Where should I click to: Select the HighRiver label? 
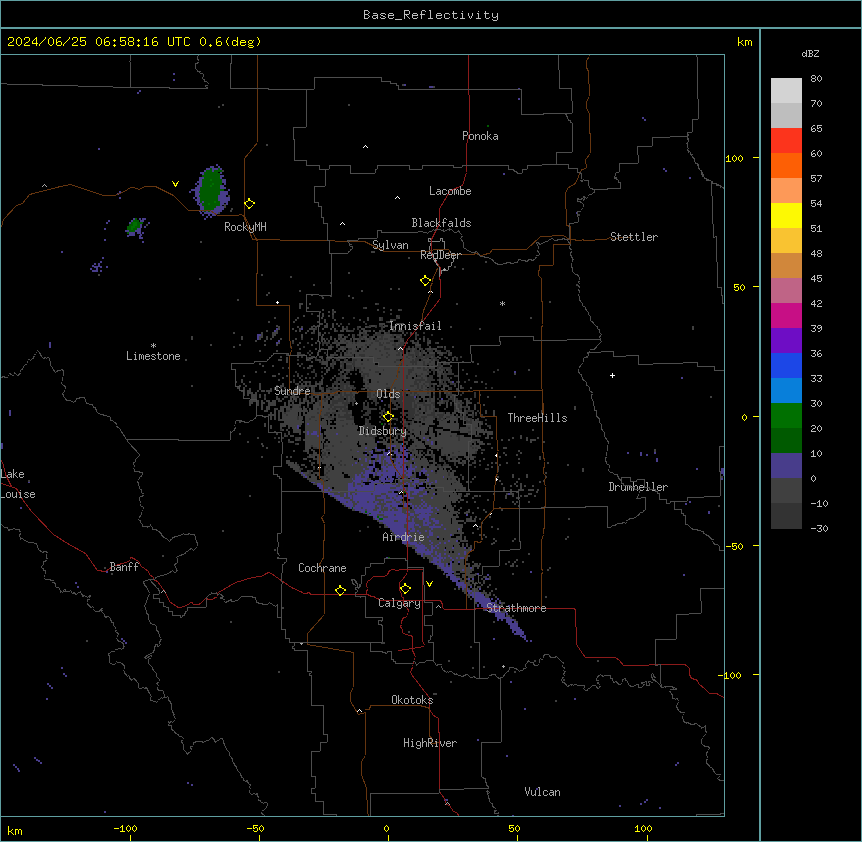[x=430, y=743]
